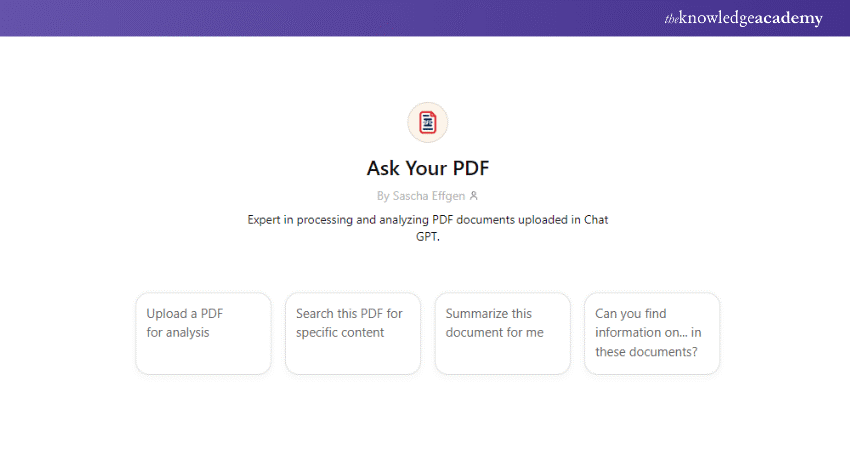Click "document for me" text in the third card
Screen dimensions: 850x450
[495, 332]
